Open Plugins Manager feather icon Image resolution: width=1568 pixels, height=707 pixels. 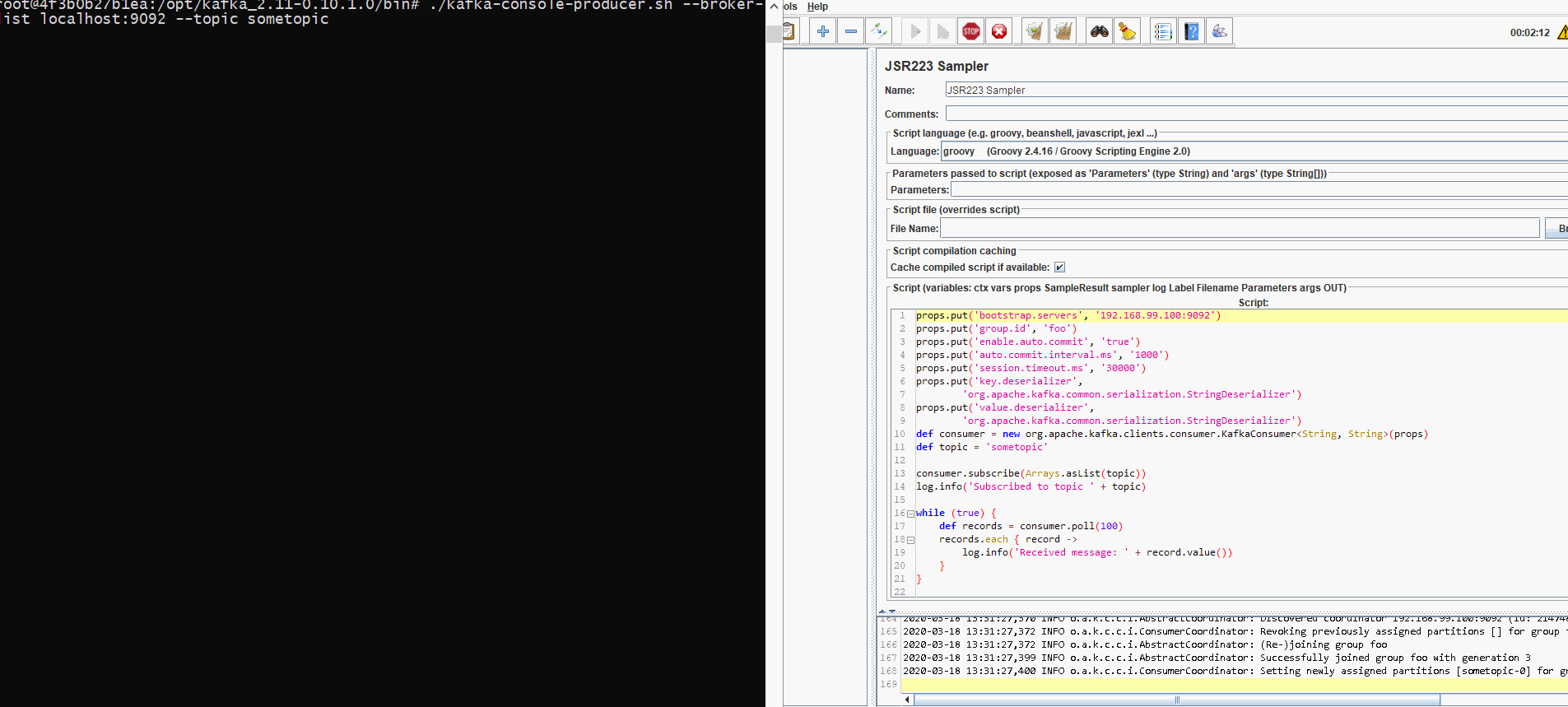pyautogui.click(x=1220, y=31)
